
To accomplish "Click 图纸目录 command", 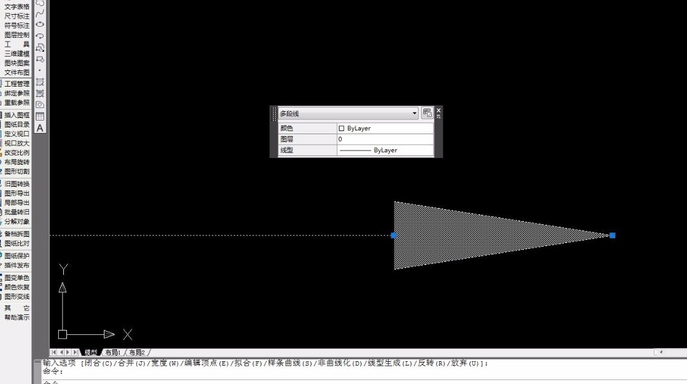I will (16, 124).
